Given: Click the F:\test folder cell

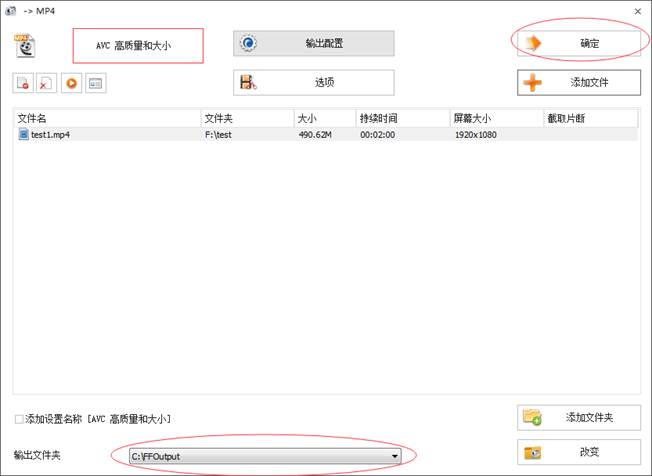Looking at the screenshot, I should [218, 135].
